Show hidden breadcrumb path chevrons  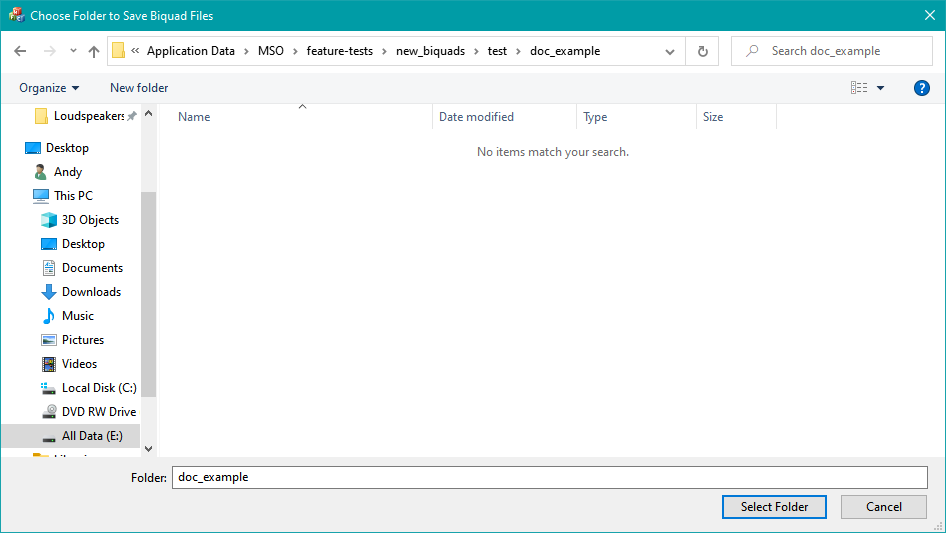tap(135, 51)
